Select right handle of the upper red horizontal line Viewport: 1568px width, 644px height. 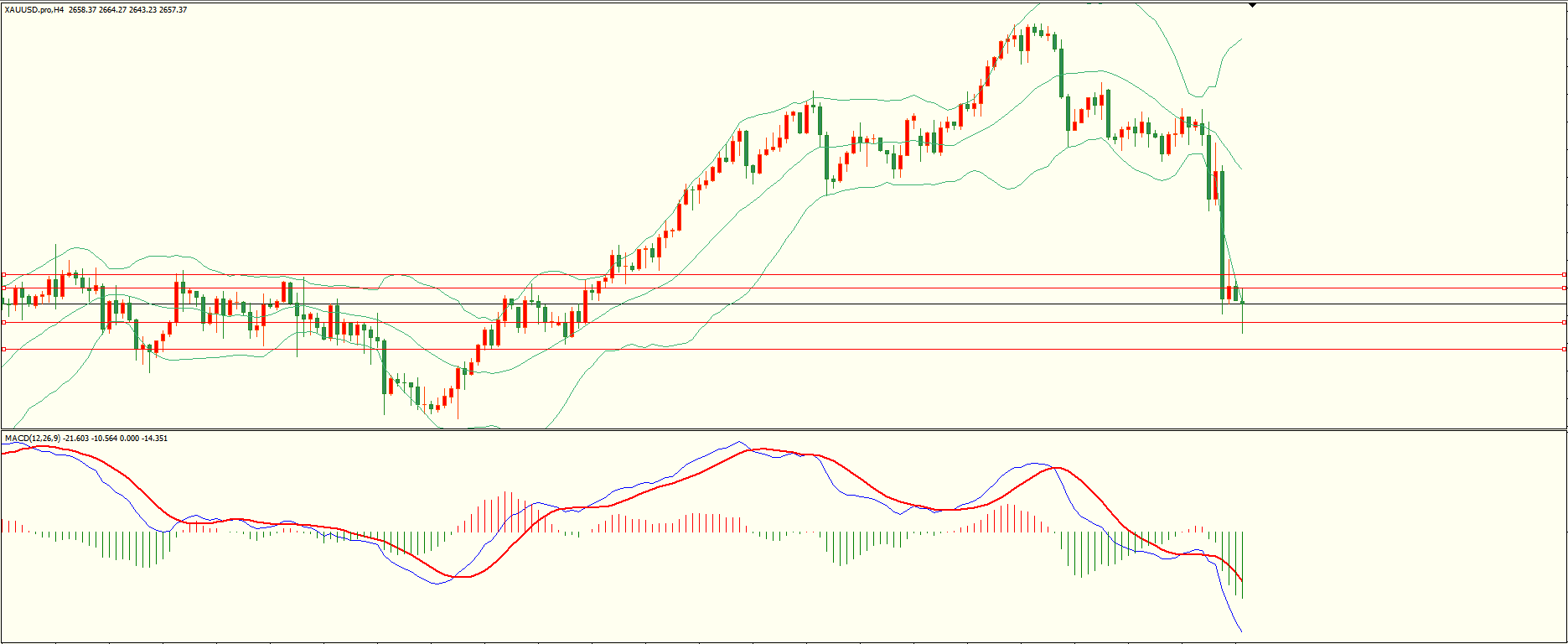click(1564, 322)
